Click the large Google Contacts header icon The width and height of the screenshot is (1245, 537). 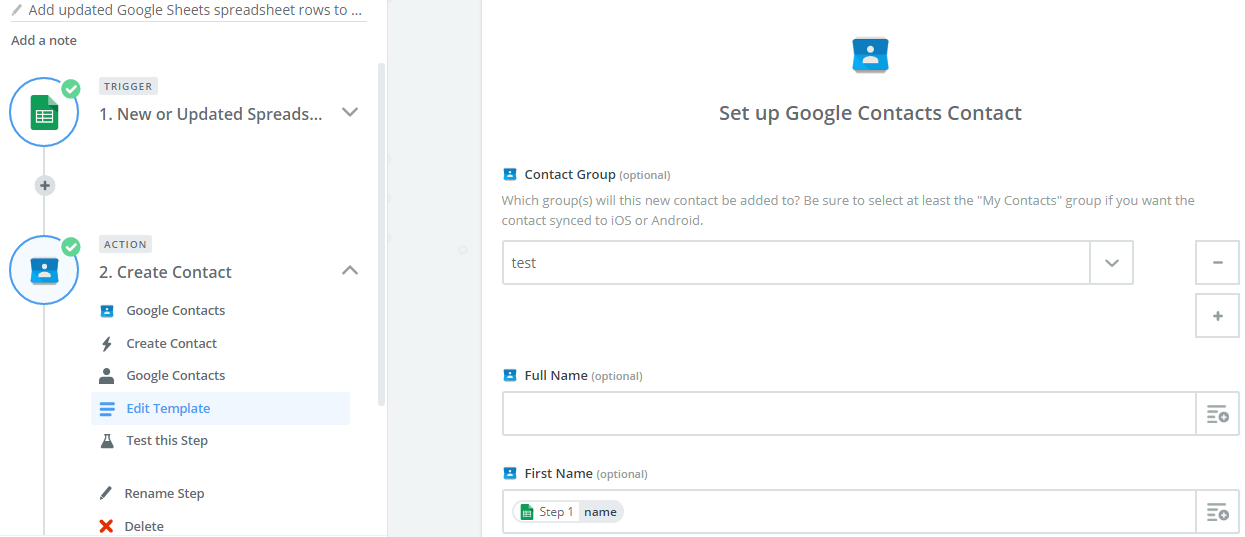click(870, 54)
